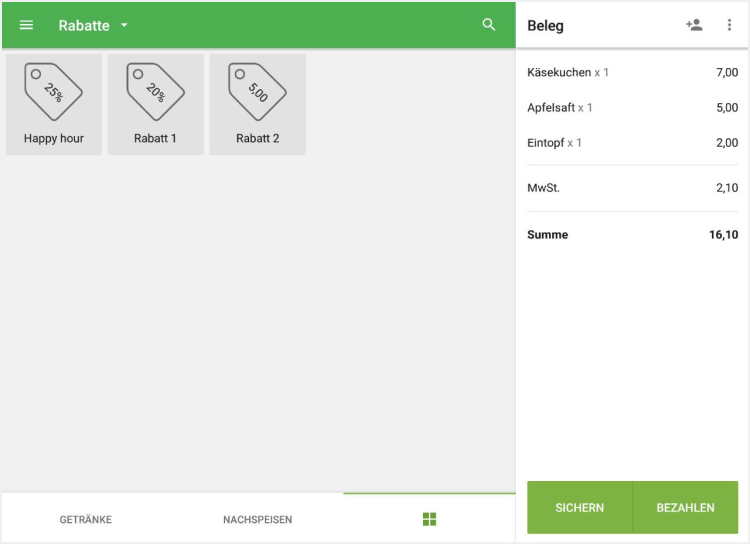Select the Käsekuchen receipt line
The height and width of the screenshot is (544, 750).
tap(632, 73)
